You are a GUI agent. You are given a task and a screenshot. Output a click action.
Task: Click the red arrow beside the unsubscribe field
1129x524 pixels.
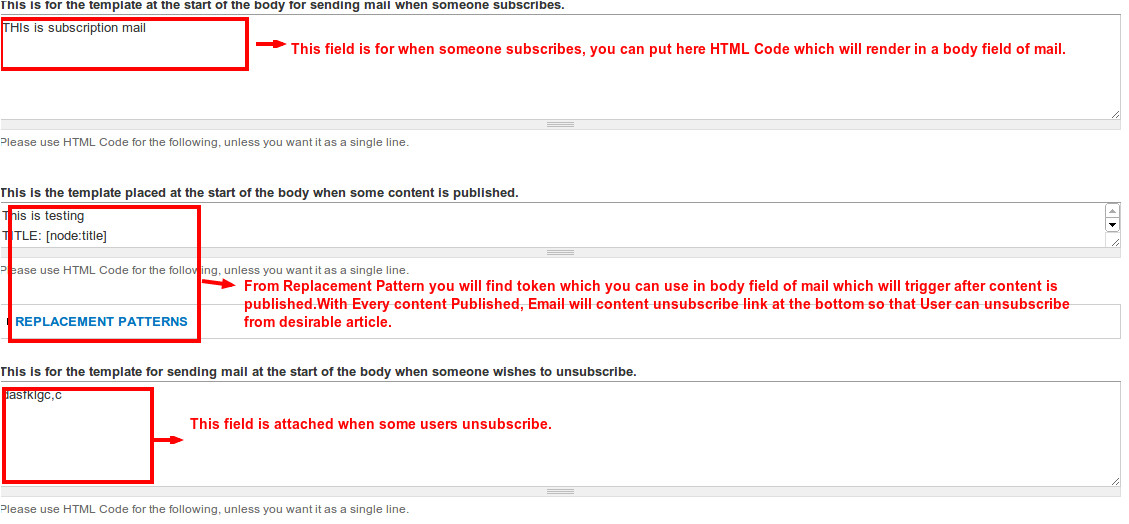(168, 439)
